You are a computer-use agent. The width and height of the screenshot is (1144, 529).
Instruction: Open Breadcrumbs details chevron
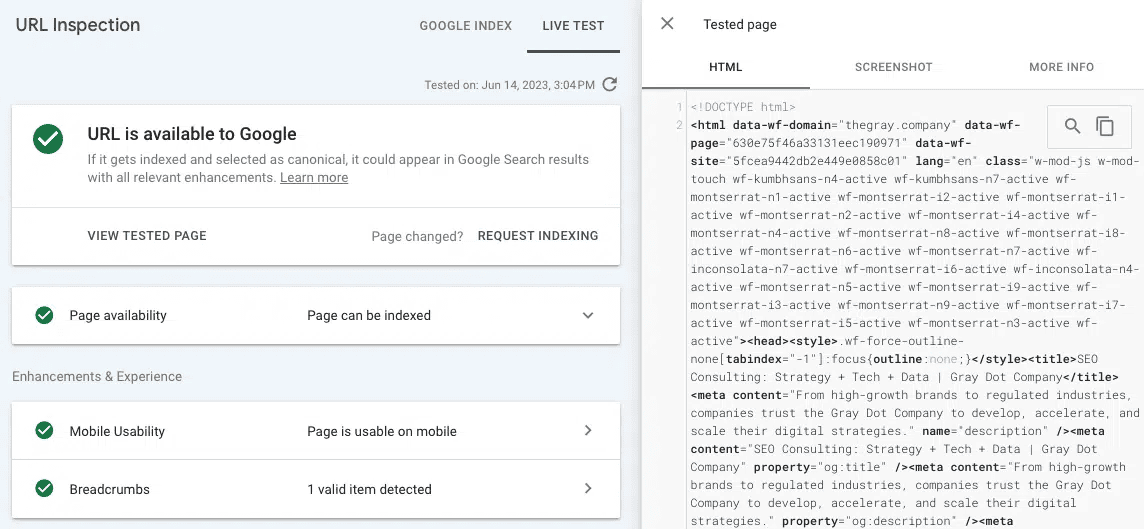(588, 489)
